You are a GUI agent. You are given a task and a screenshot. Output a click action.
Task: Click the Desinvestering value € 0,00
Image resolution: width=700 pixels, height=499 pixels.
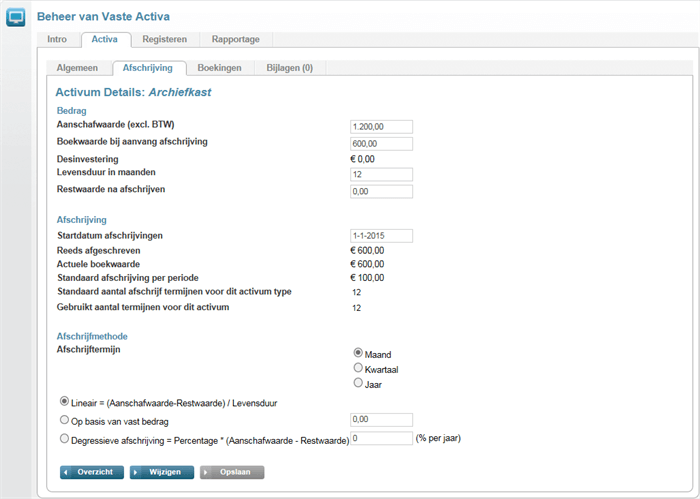click(362, 159)
